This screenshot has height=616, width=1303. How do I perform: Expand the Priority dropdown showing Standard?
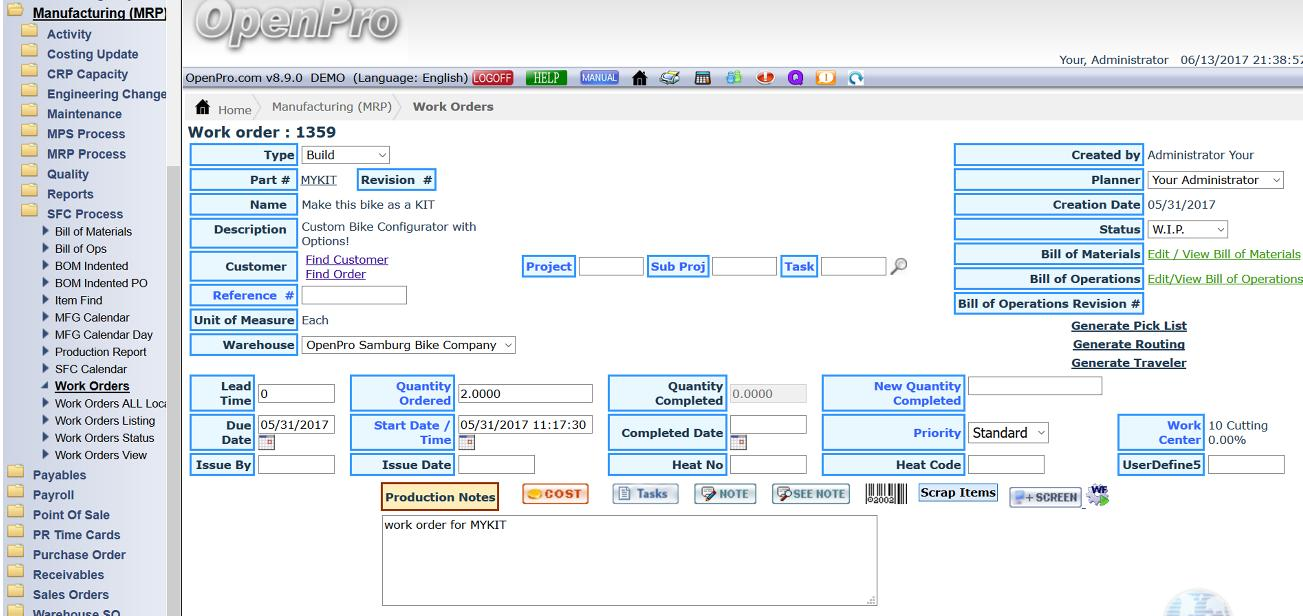(x=1009, y=433)
